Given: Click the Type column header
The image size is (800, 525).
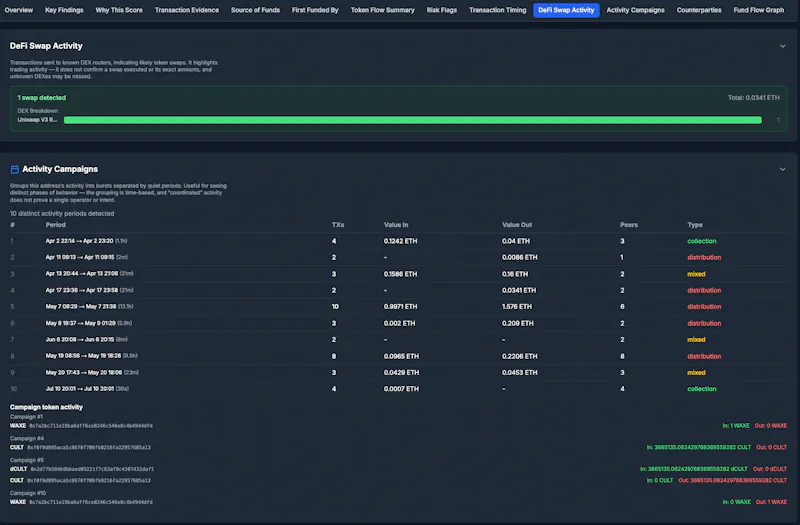Looking at the screenshot, I should click(x=695, y=224).
